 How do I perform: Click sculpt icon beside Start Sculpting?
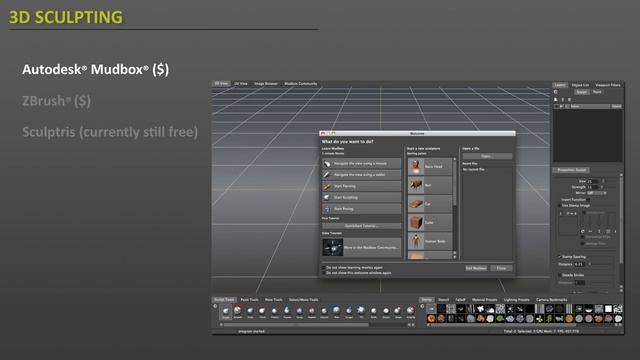point(327,198)
